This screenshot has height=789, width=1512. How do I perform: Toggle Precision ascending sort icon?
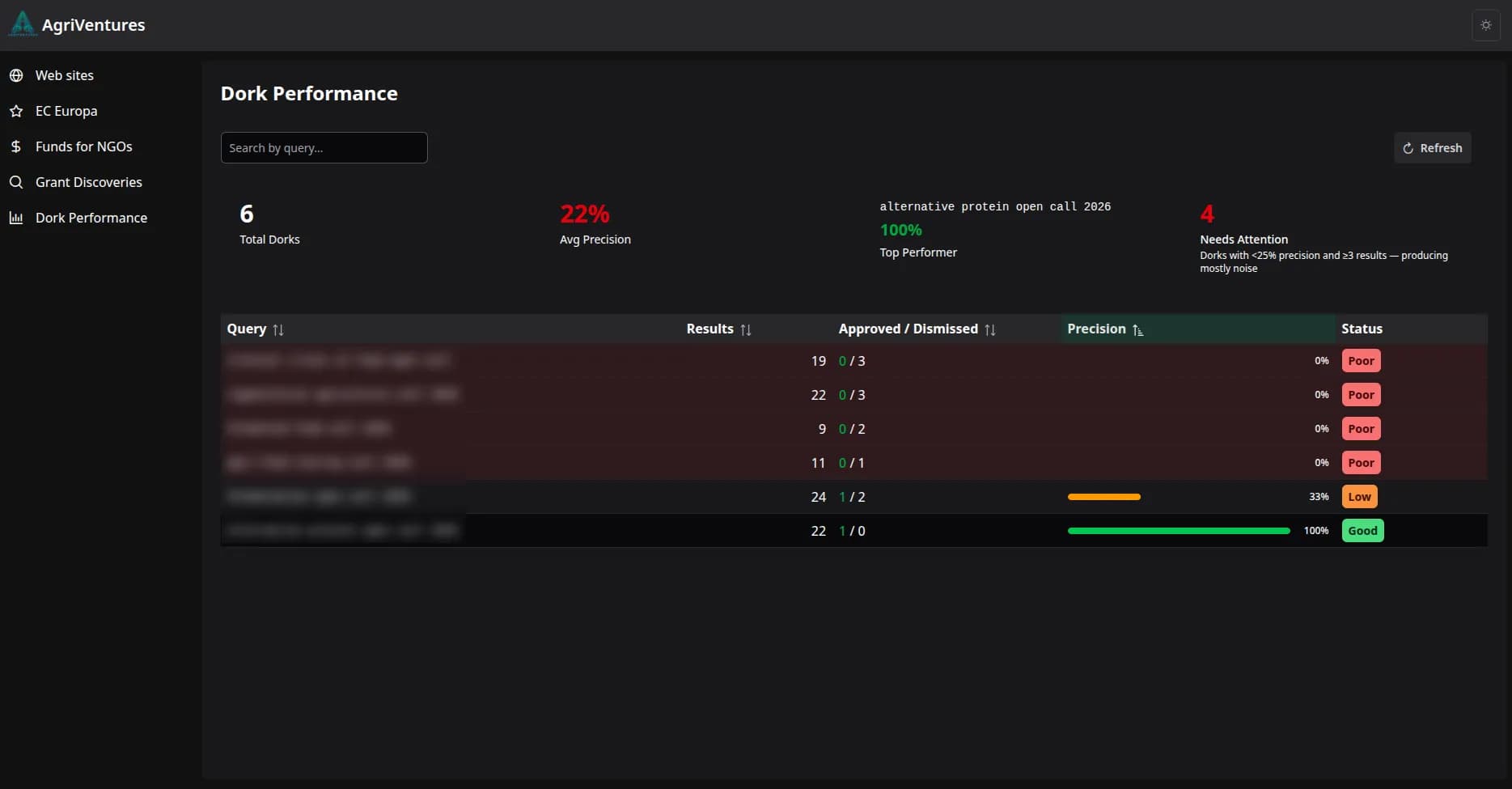point(1137,329)
